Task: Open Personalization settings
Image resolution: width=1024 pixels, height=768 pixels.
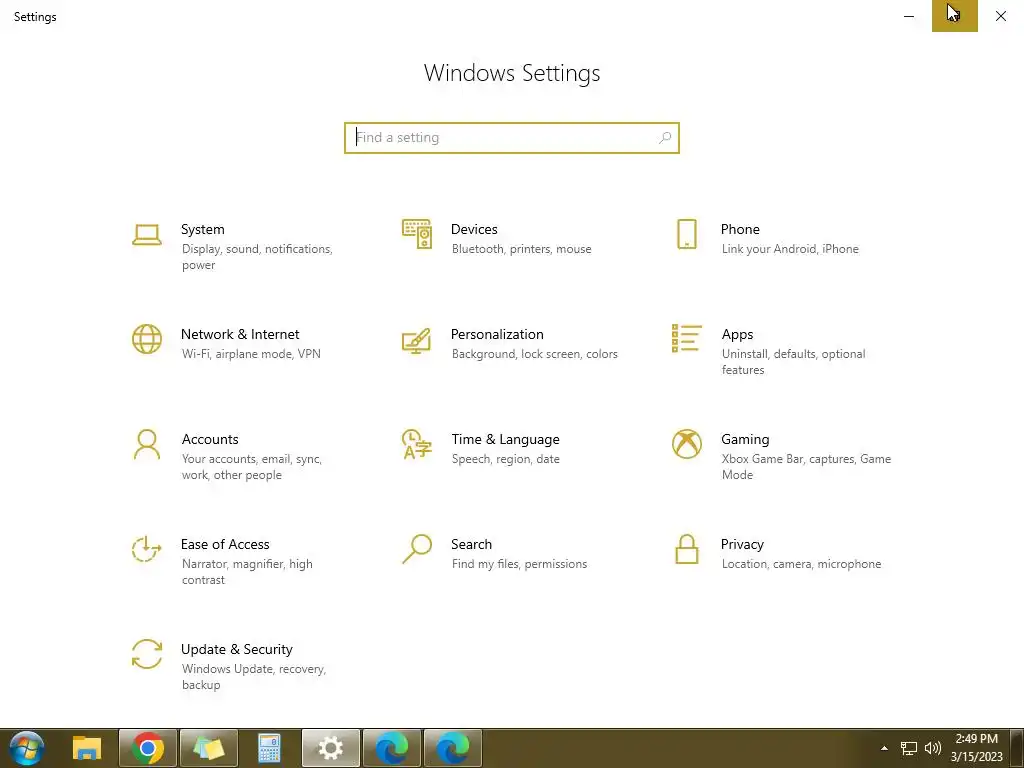Action: 509,344
